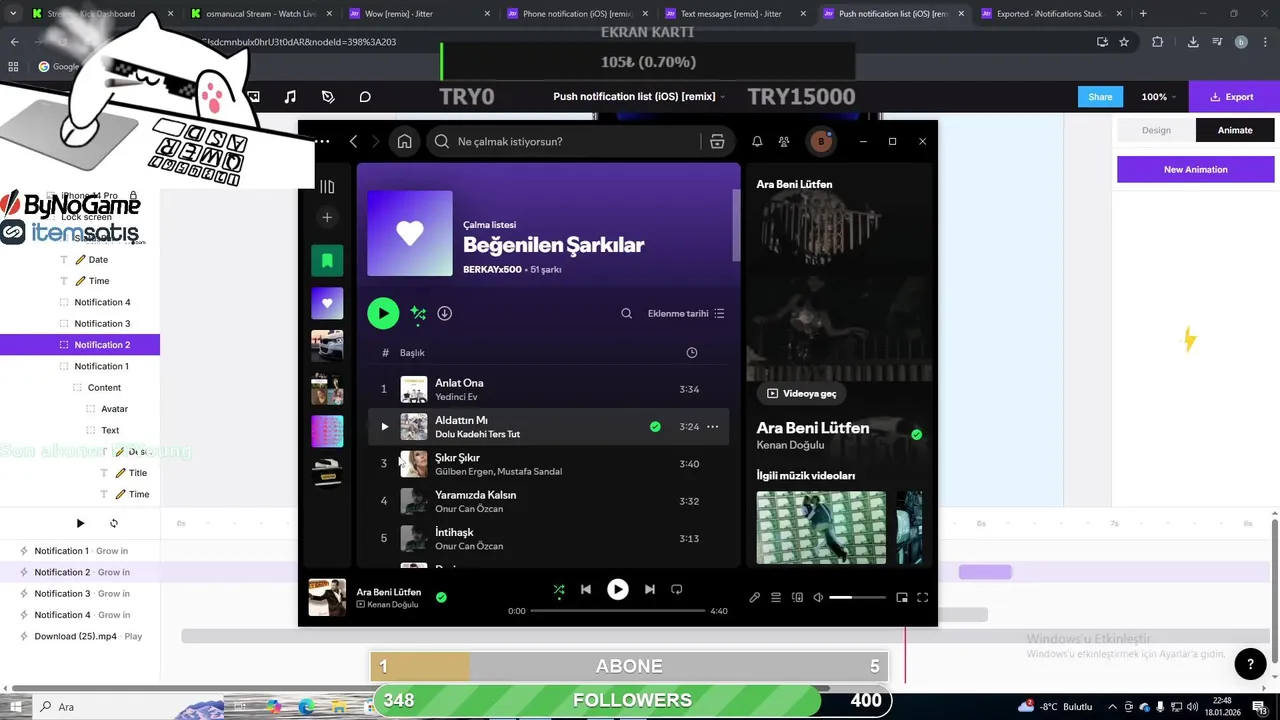Open the Eklenme tarihi sort dropdown
The height and width of the screenshot is (720, 1280).
click(686, 313)
